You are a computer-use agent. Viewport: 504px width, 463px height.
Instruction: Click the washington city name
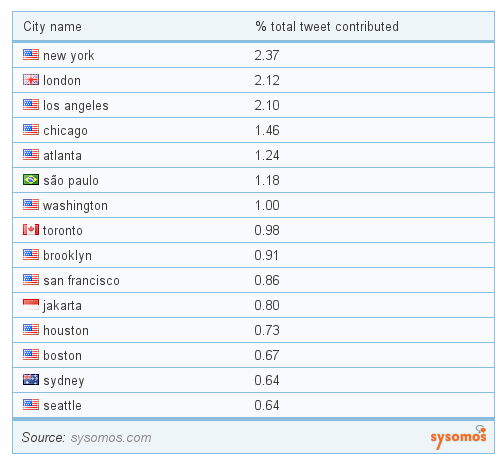point(75,206)
